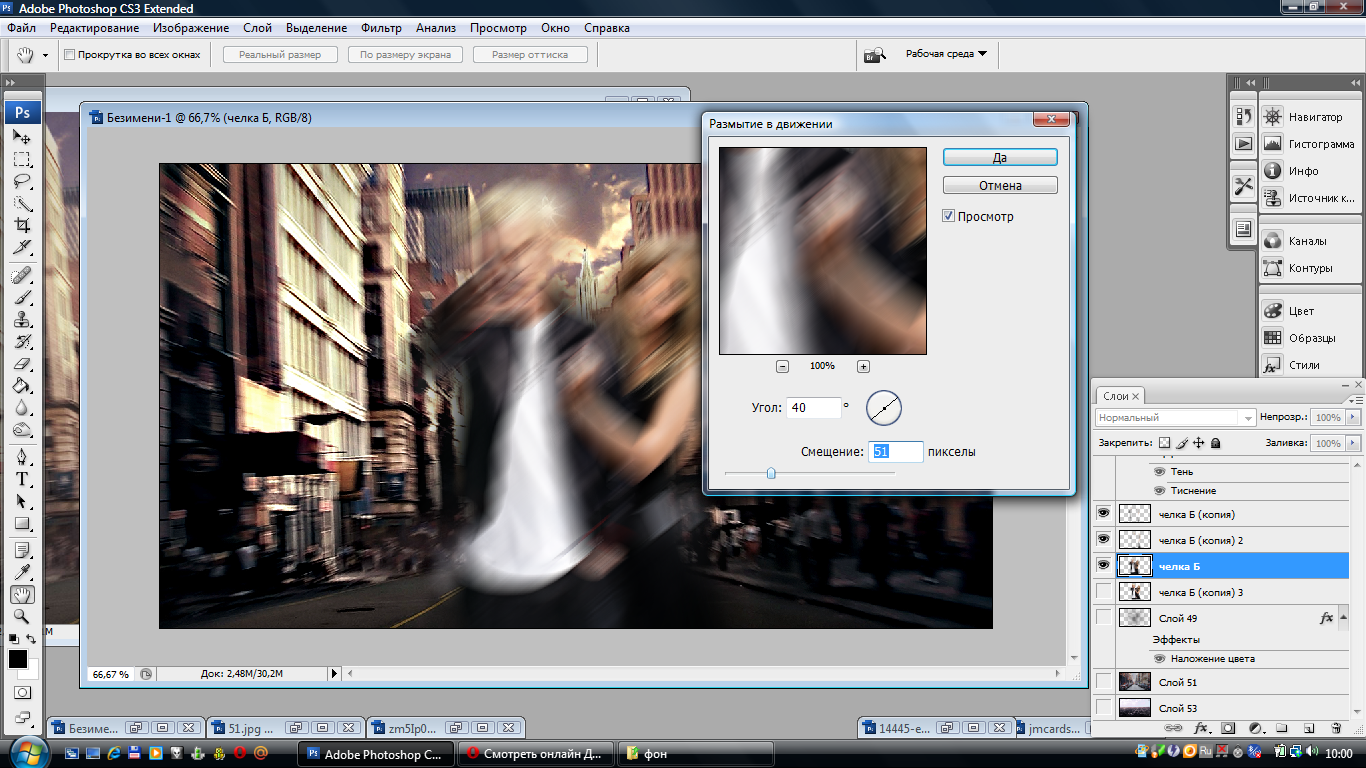Hide the челка Б (копия) 2 layer
Image resolution: width=1366 pixels, height=768 pixels.
[x=1104, y=540]
